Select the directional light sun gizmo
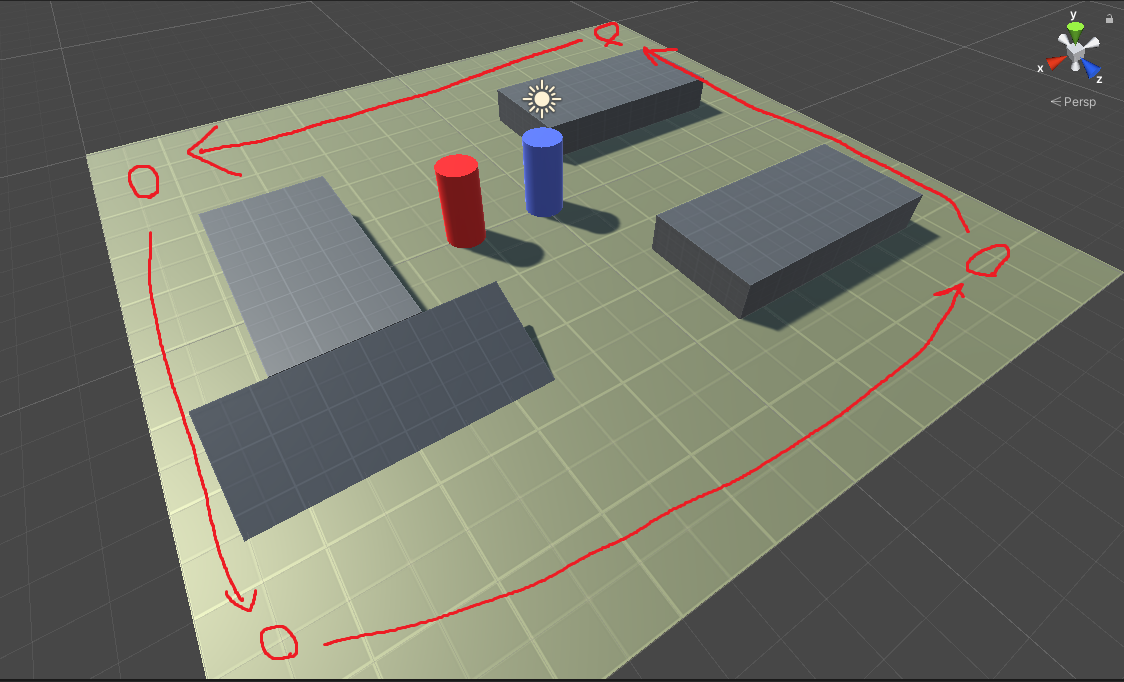1124x682 pixels. (x=541, y=100)
